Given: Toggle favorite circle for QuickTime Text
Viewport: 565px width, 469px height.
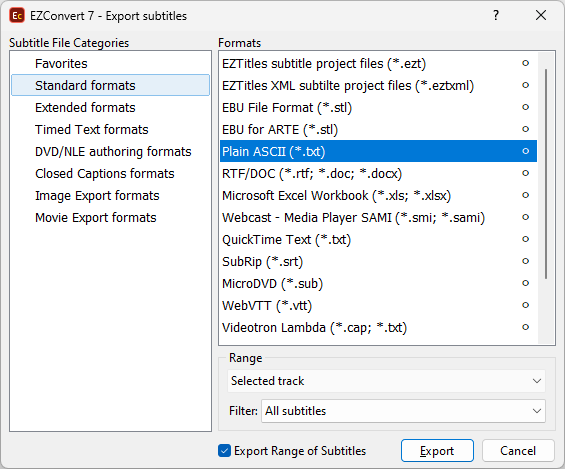Looking at the screenshot, I should [x=525, y=239].
